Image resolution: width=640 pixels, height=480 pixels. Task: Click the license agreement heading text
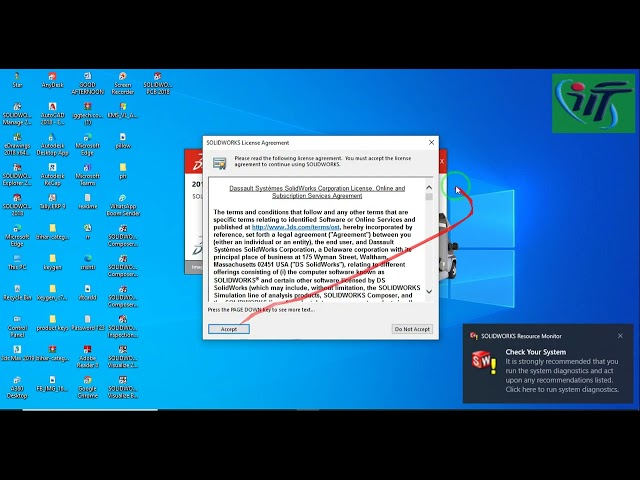point(317,192)
